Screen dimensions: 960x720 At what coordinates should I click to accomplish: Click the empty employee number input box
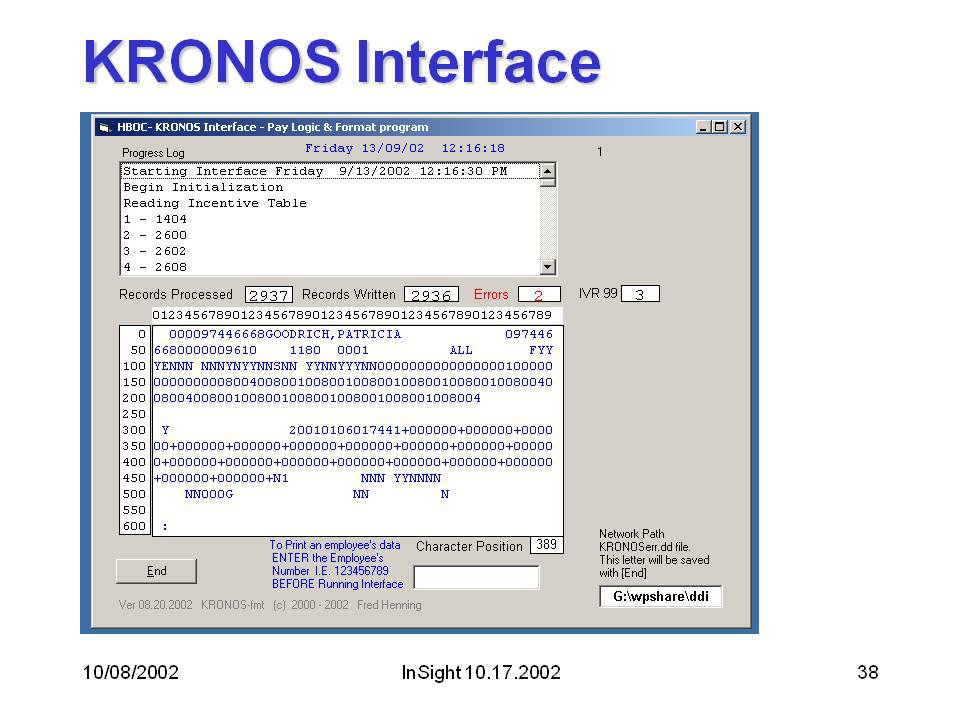(476, 577)
